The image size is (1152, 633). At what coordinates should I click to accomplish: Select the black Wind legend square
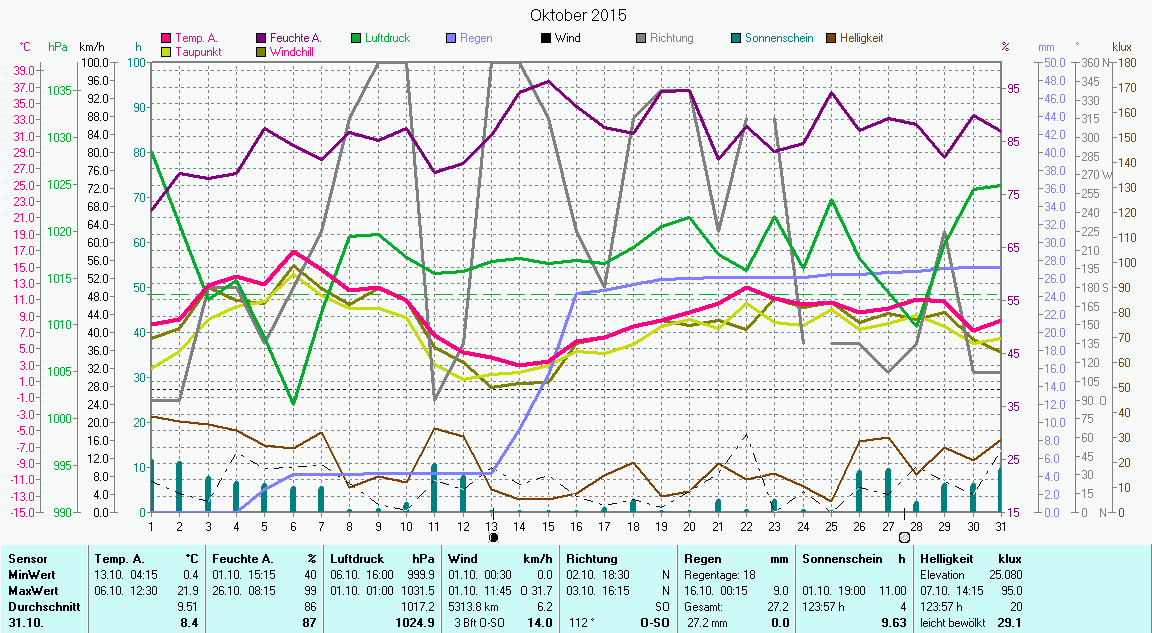point(546,38)
